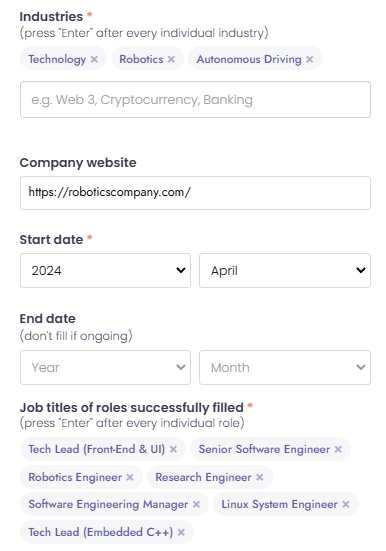Click the Technology tag label
The height and width of the screenshot is (551, 386).
click(57, 59)
